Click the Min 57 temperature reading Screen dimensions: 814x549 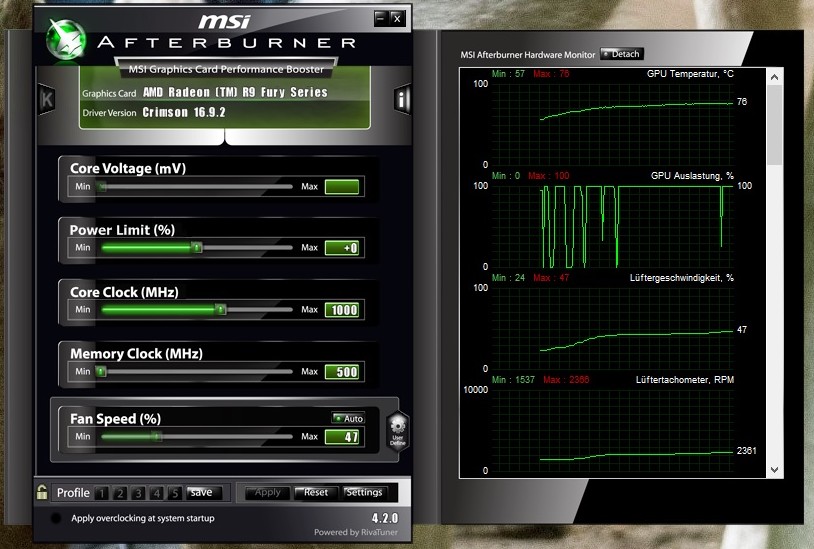pyautogui.click(x=508, y=74)
